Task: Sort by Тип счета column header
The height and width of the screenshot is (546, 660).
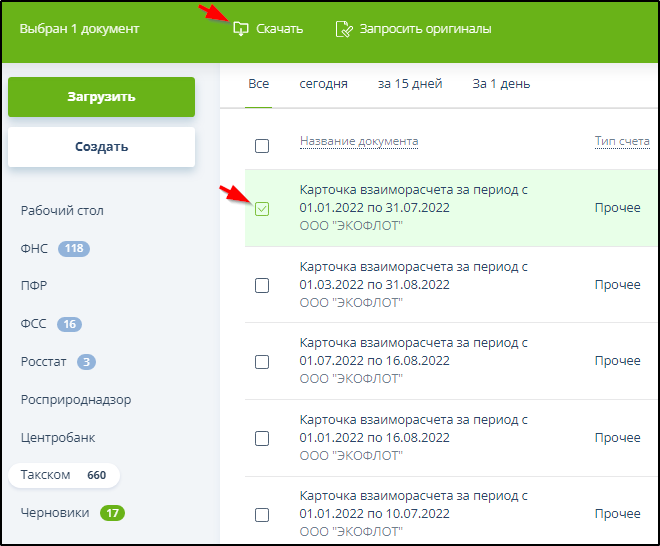Action: click(x=622, y=141)
